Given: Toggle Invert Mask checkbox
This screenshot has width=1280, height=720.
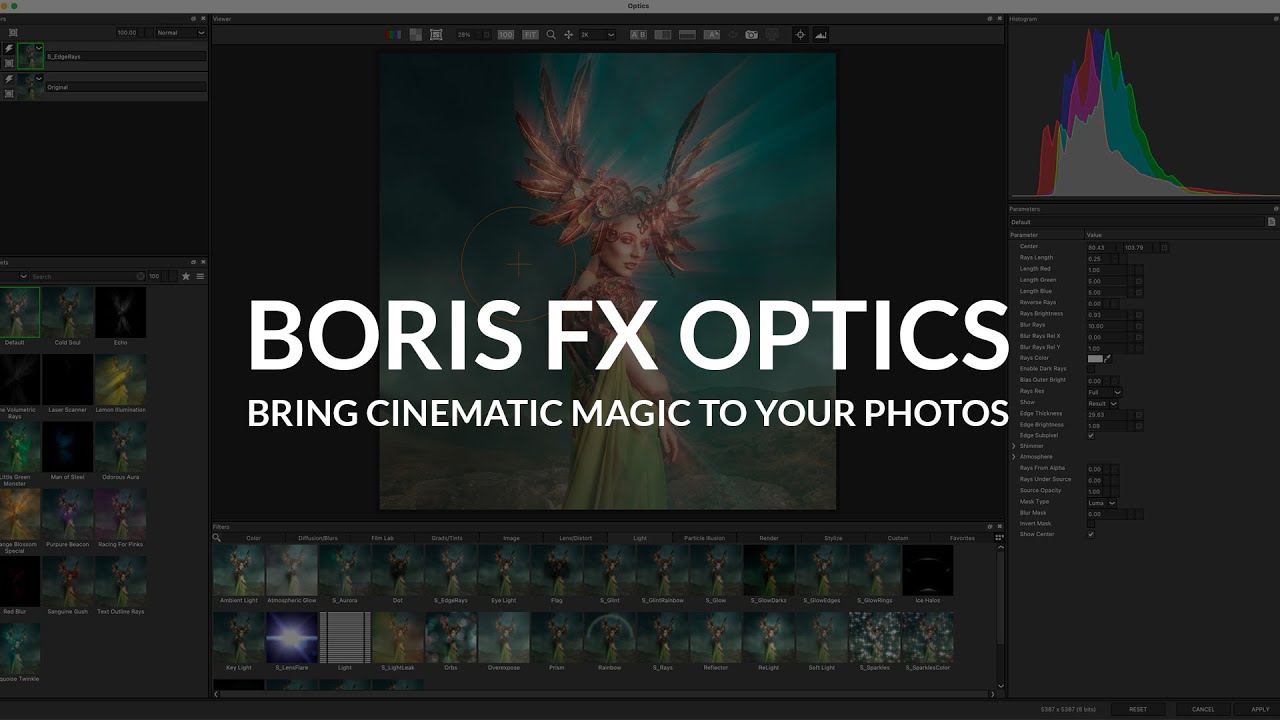Looking at the screenshot, I should [x=1091, y=524].
